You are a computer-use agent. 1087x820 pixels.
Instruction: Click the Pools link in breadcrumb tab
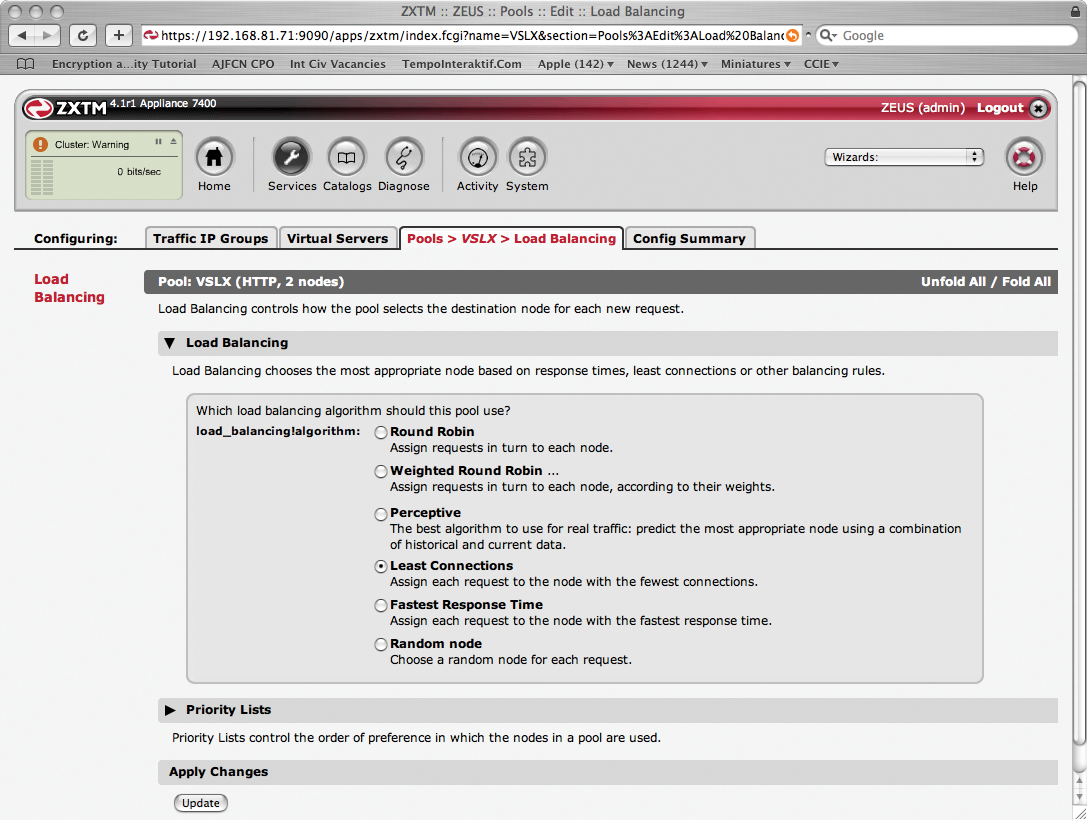tap(425, 238)
